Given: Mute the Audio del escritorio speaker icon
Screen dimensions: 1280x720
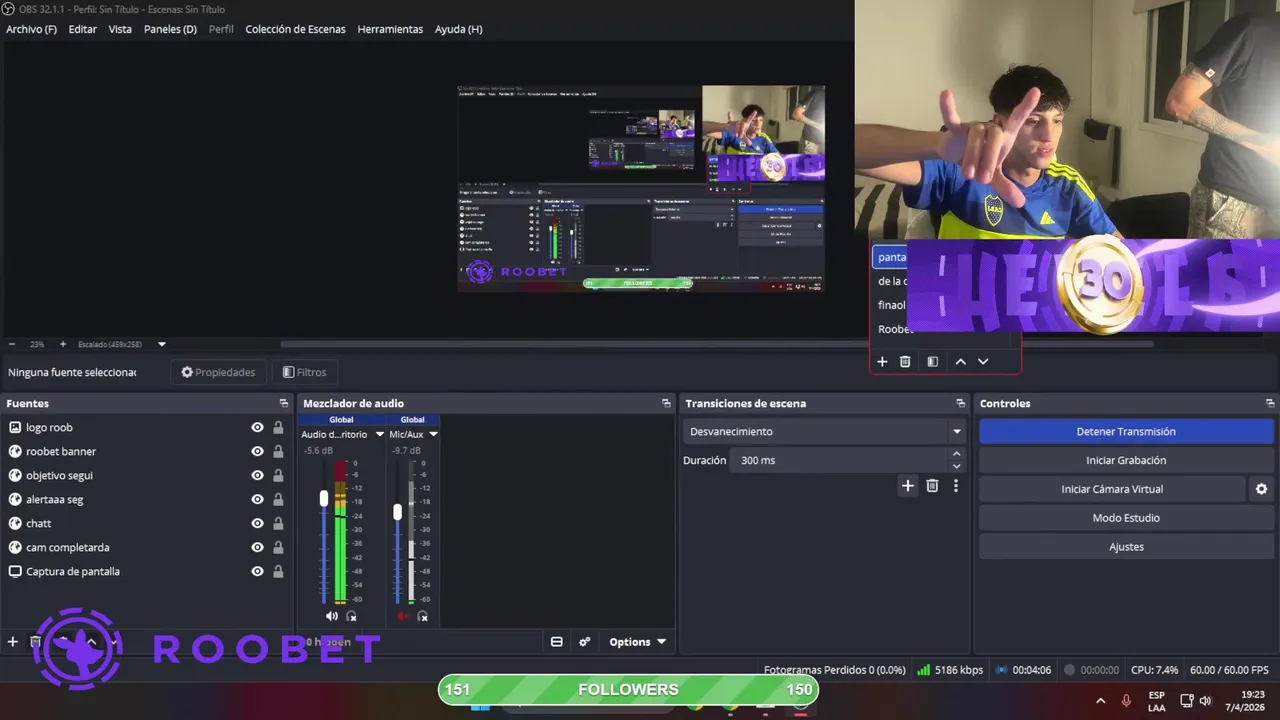Looking at the screenshot, I should tap(332, 616).
